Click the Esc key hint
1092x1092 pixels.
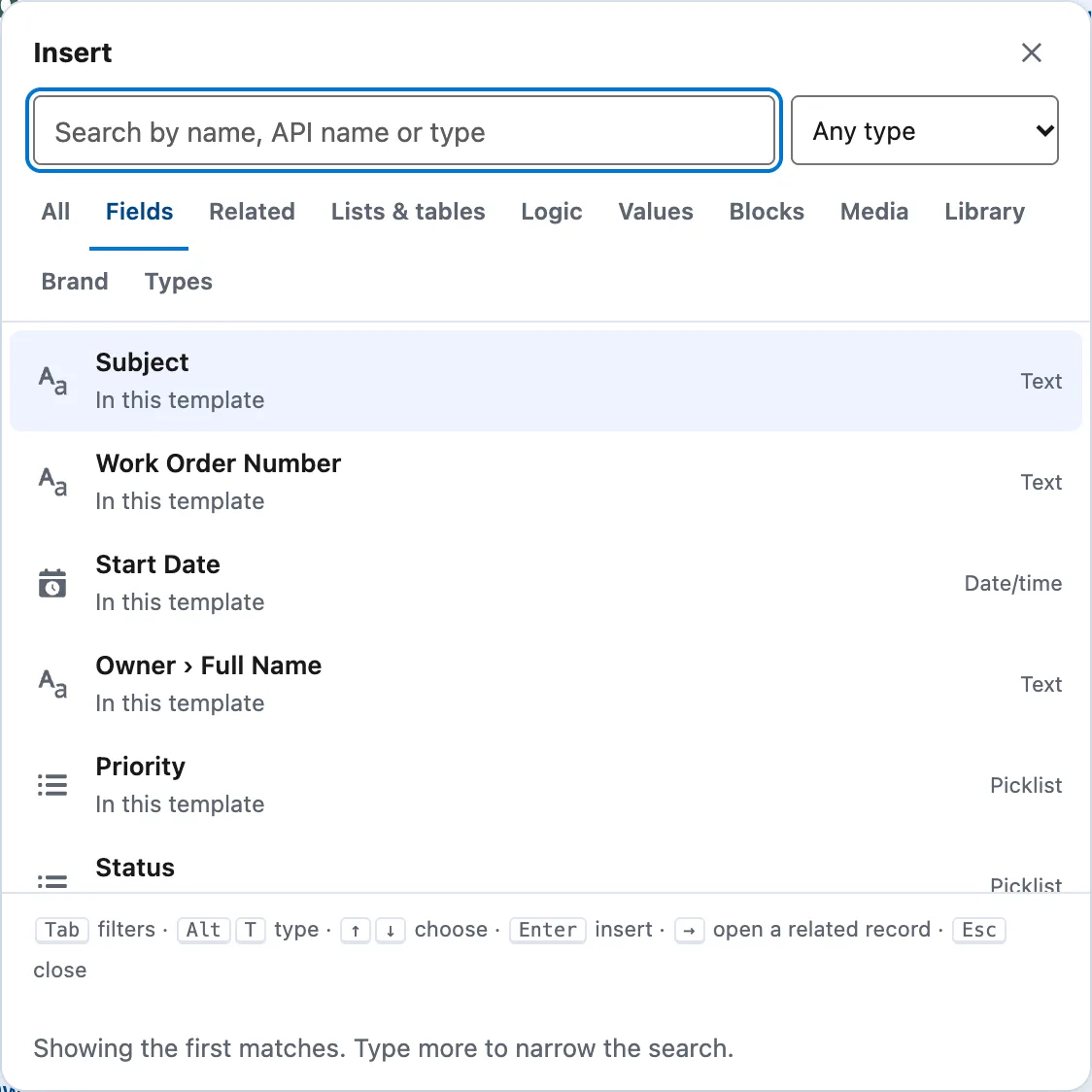[979, 930]
